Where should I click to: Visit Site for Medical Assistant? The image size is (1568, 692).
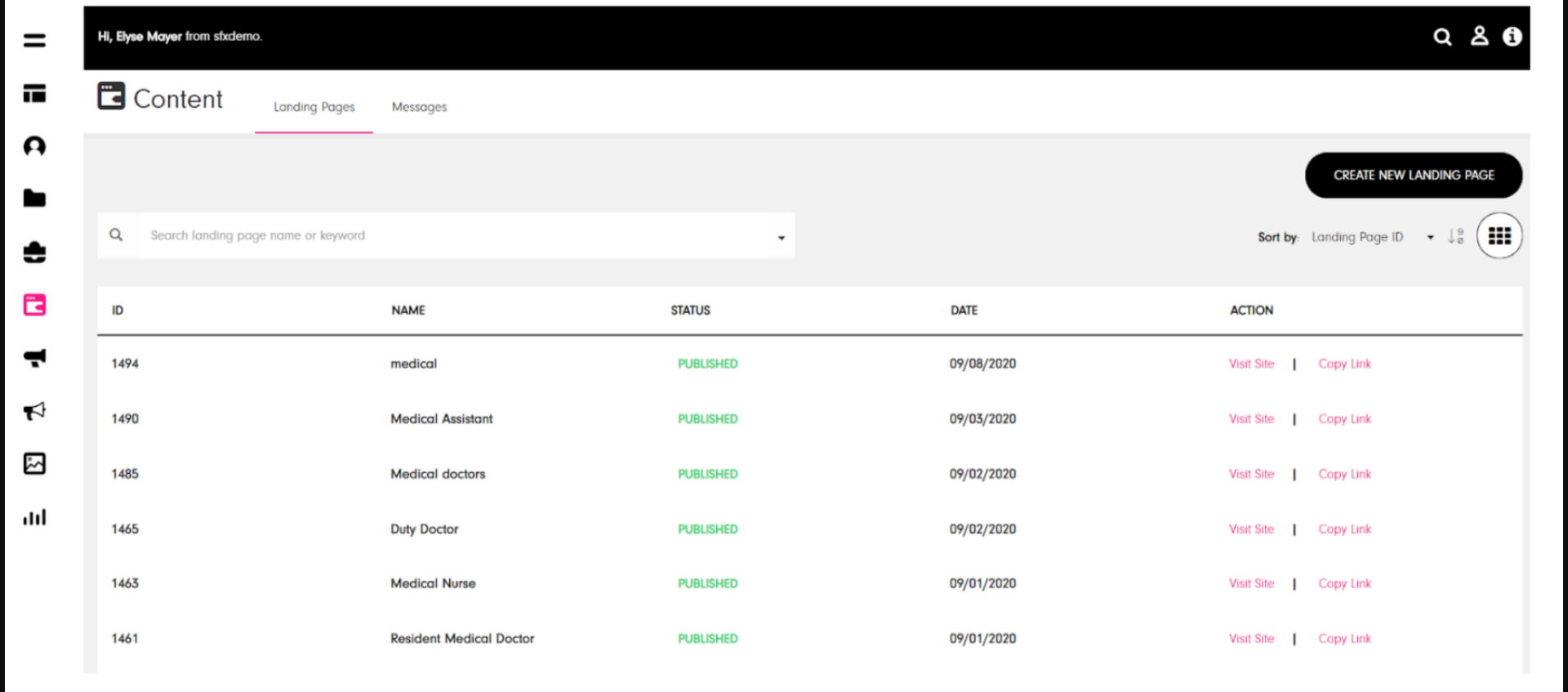tap(1251, 418)
